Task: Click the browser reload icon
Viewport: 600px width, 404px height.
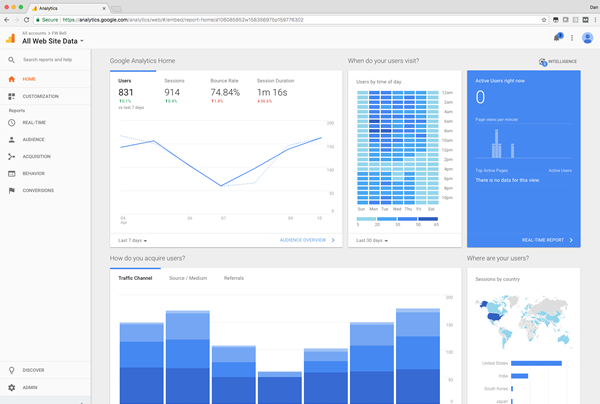Action: pos(26,20)
